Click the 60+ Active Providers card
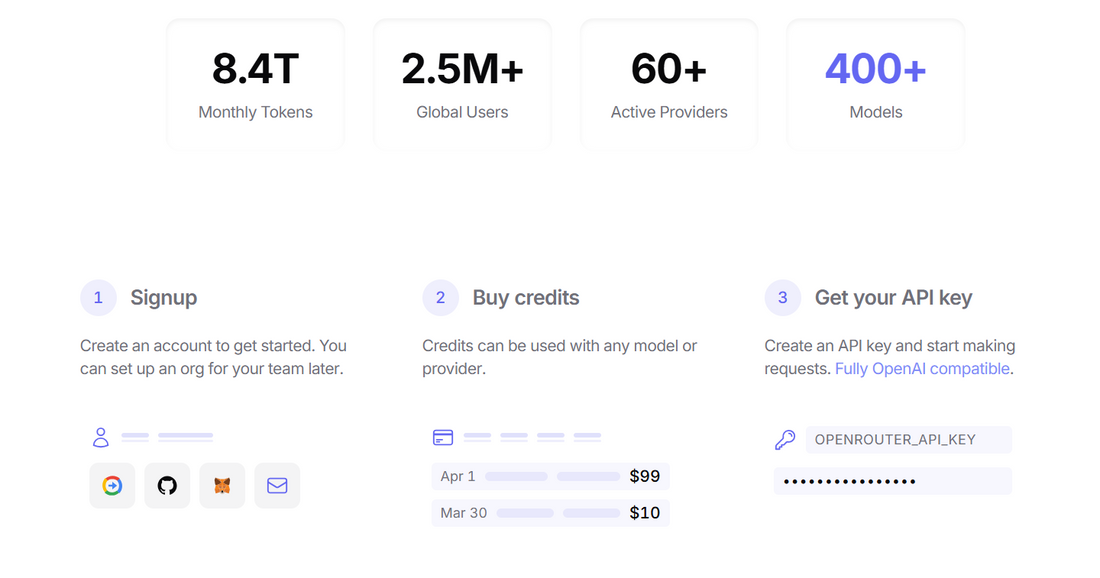 click(669, 85)
